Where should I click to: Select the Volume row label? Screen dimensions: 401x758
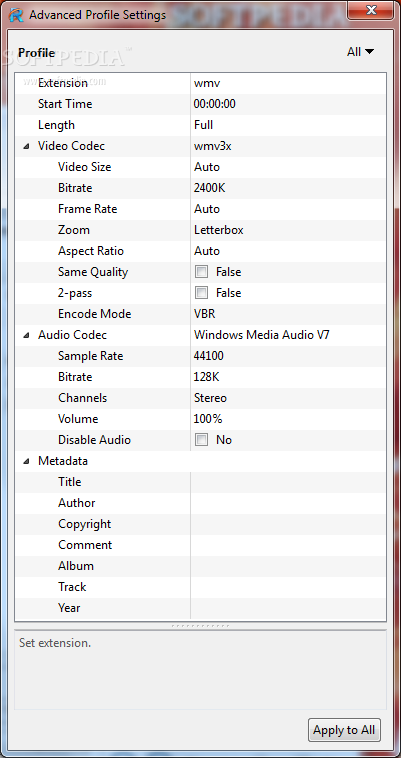(78, 419)
